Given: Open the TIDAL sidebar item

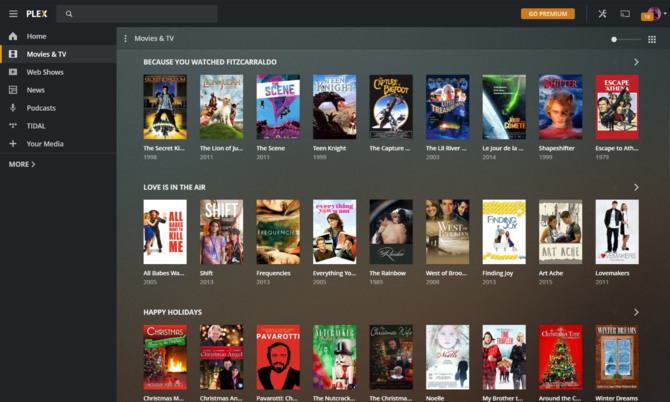Looking at the screenshot, I should pos(58,126).
